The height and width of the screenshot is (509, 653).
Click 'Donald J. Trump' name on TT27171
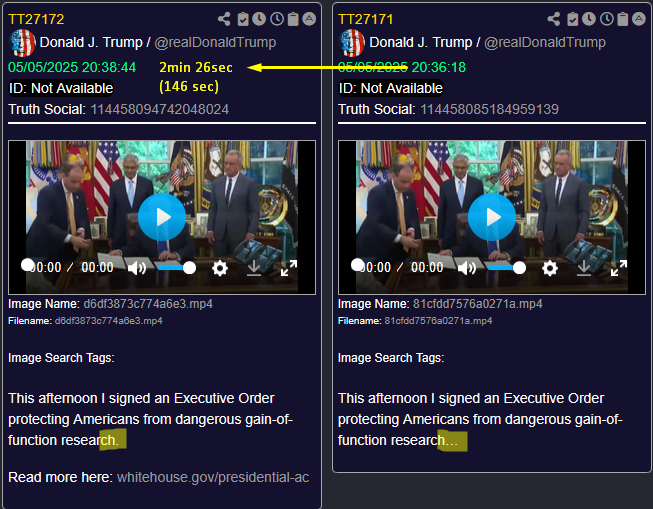[421, 42]
